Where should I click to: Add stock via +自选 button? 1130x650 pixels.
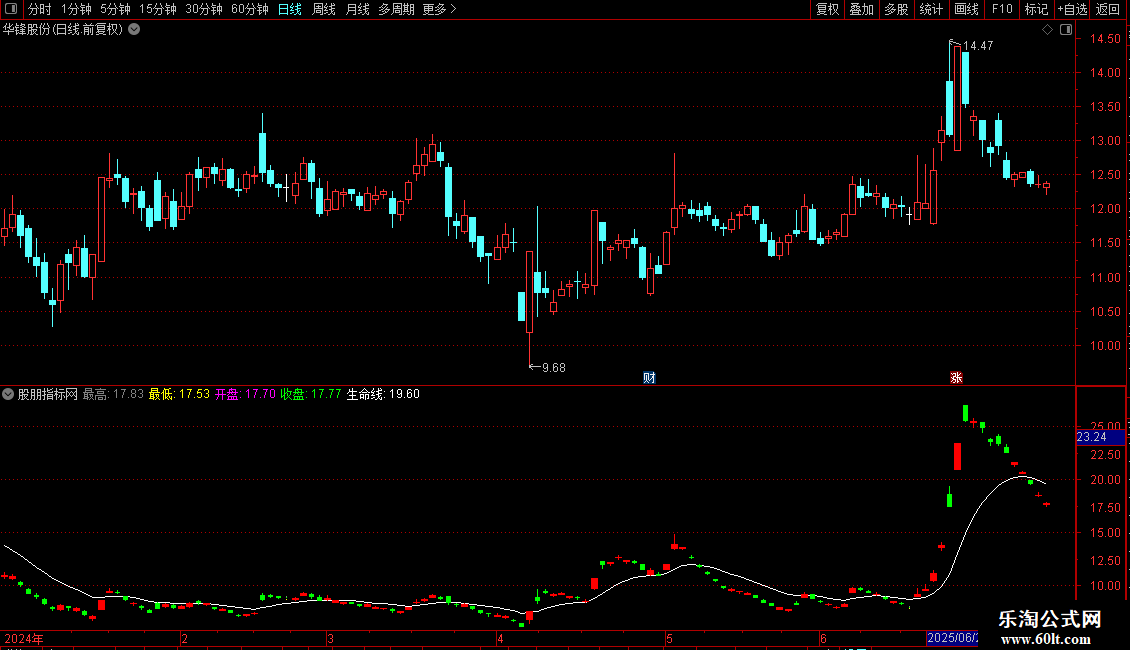(1072, 9)
